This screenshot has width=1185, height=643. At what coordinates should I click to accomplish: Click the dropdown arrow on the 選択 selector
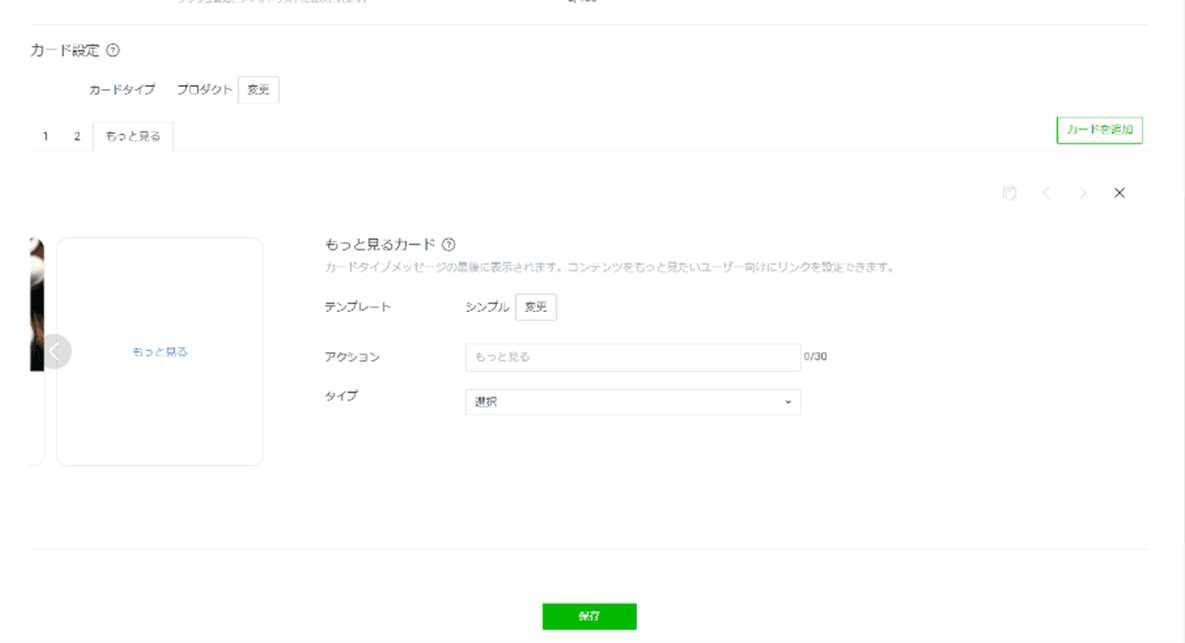(x=789, y=401)
